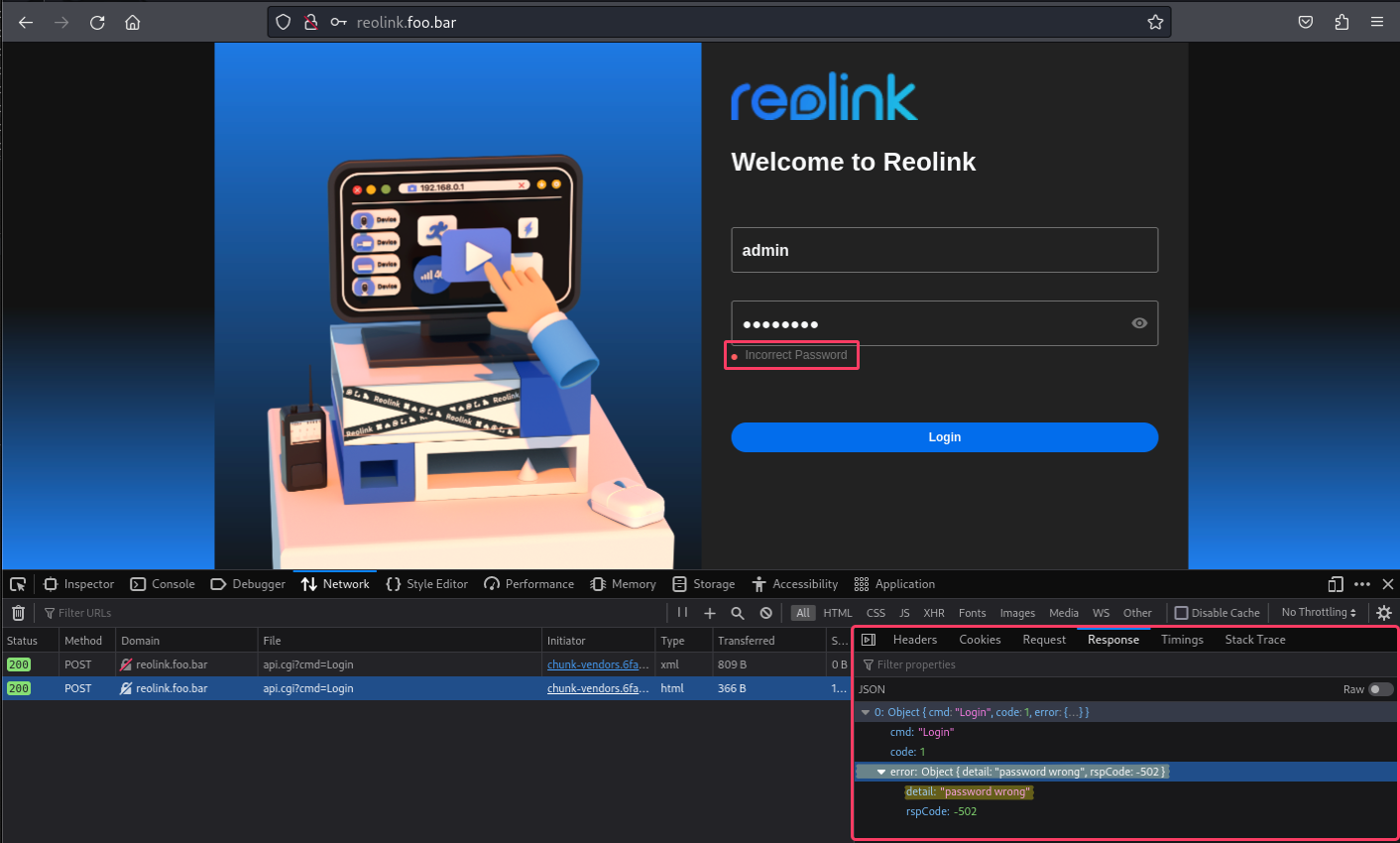Clear the network request log
Image resolution: width=1400 pixels, height=843 pixels.
(18, 613)
